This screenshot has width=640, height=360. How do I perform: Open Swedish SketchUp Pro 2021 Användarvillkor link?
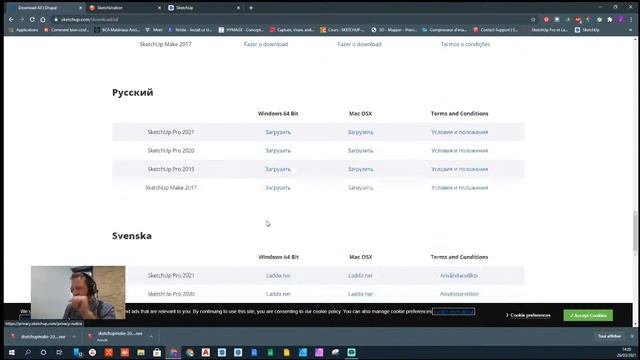point(459,276)
